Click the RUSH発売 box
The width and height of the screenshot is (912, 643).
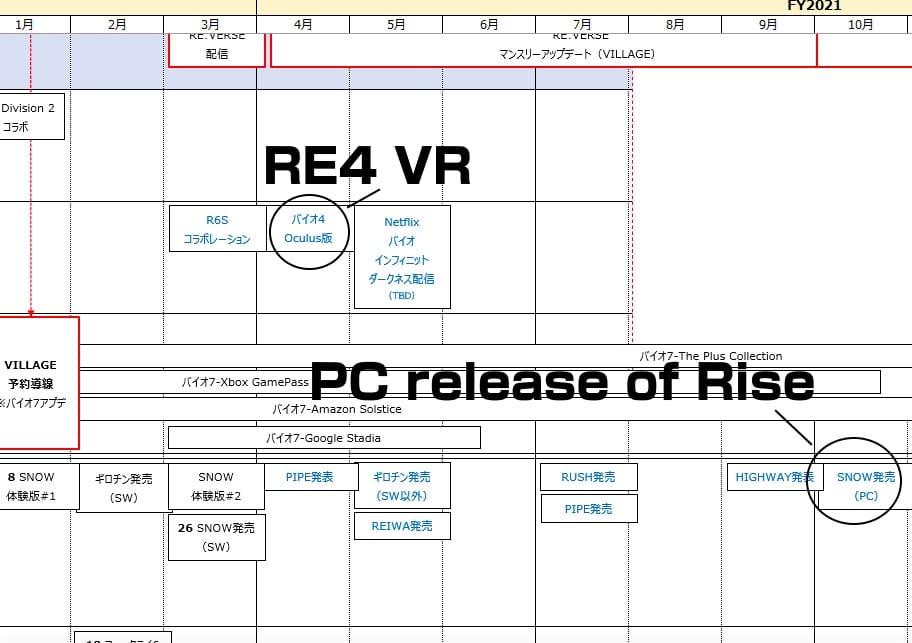[588, 477]
